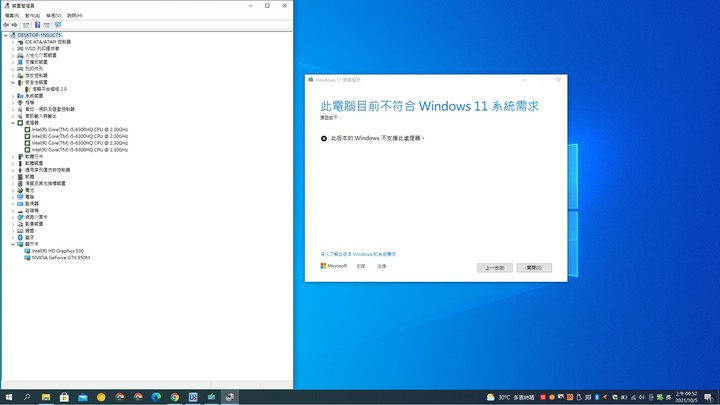Click the 滑鼠及其他指標裝置 mouse icon
This screenshot has width=720, height=405.
(x=20, y=183)
